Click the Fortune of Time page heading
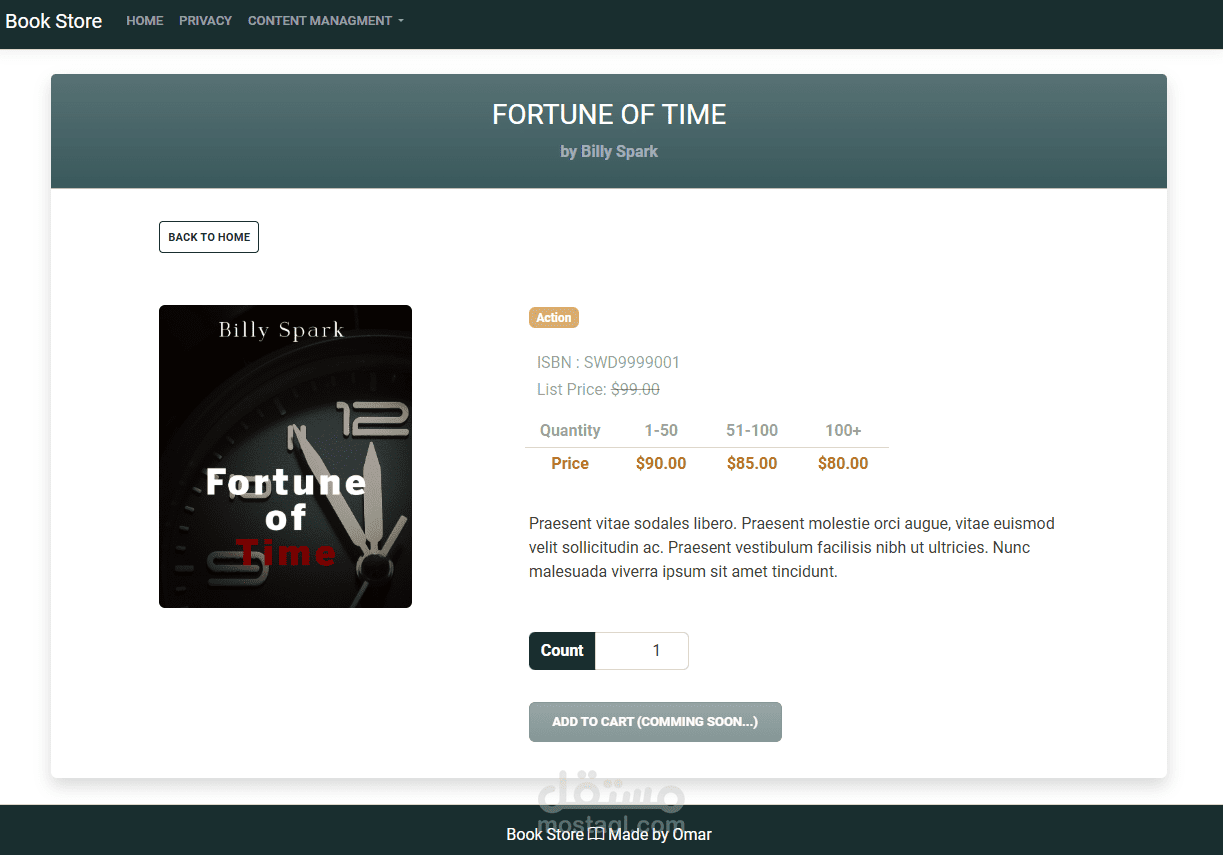The width and height of the screenshot is (1223, 855). 609,114
